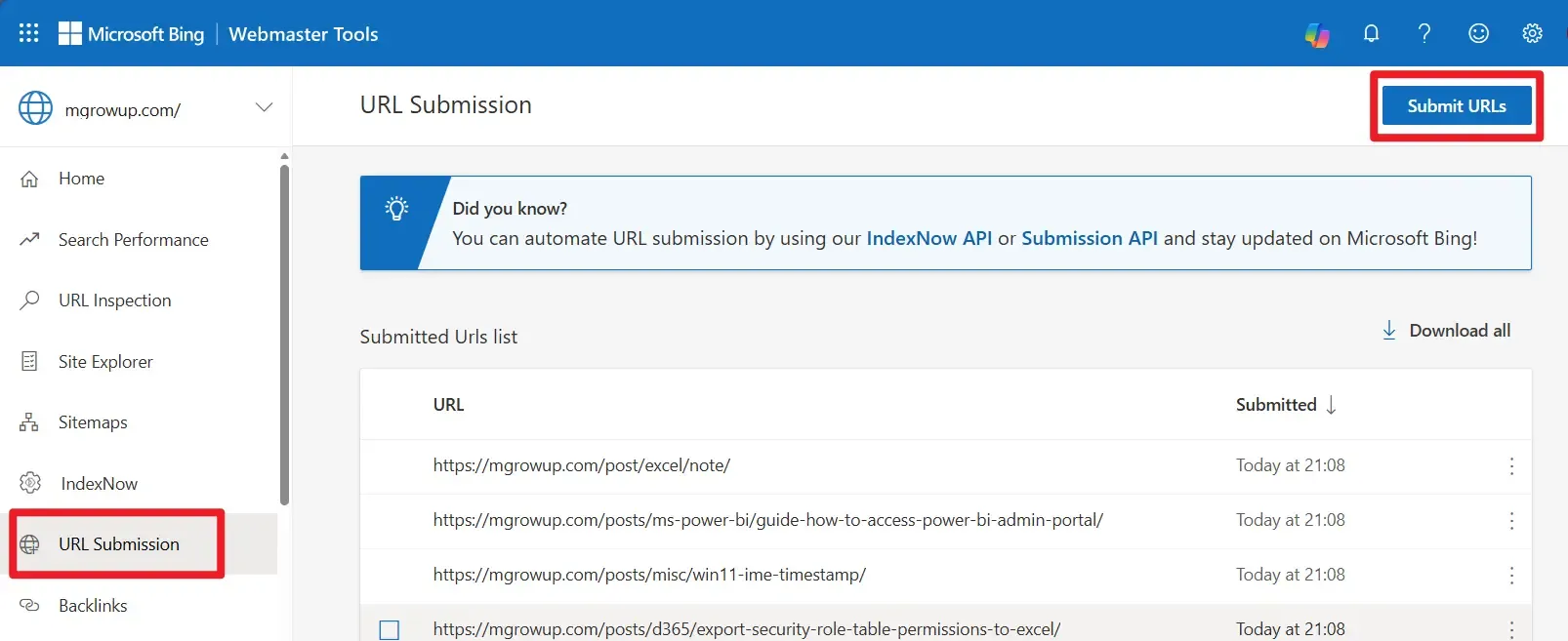
Task: Click the Submitted column header
Action: pos(1276,405)
